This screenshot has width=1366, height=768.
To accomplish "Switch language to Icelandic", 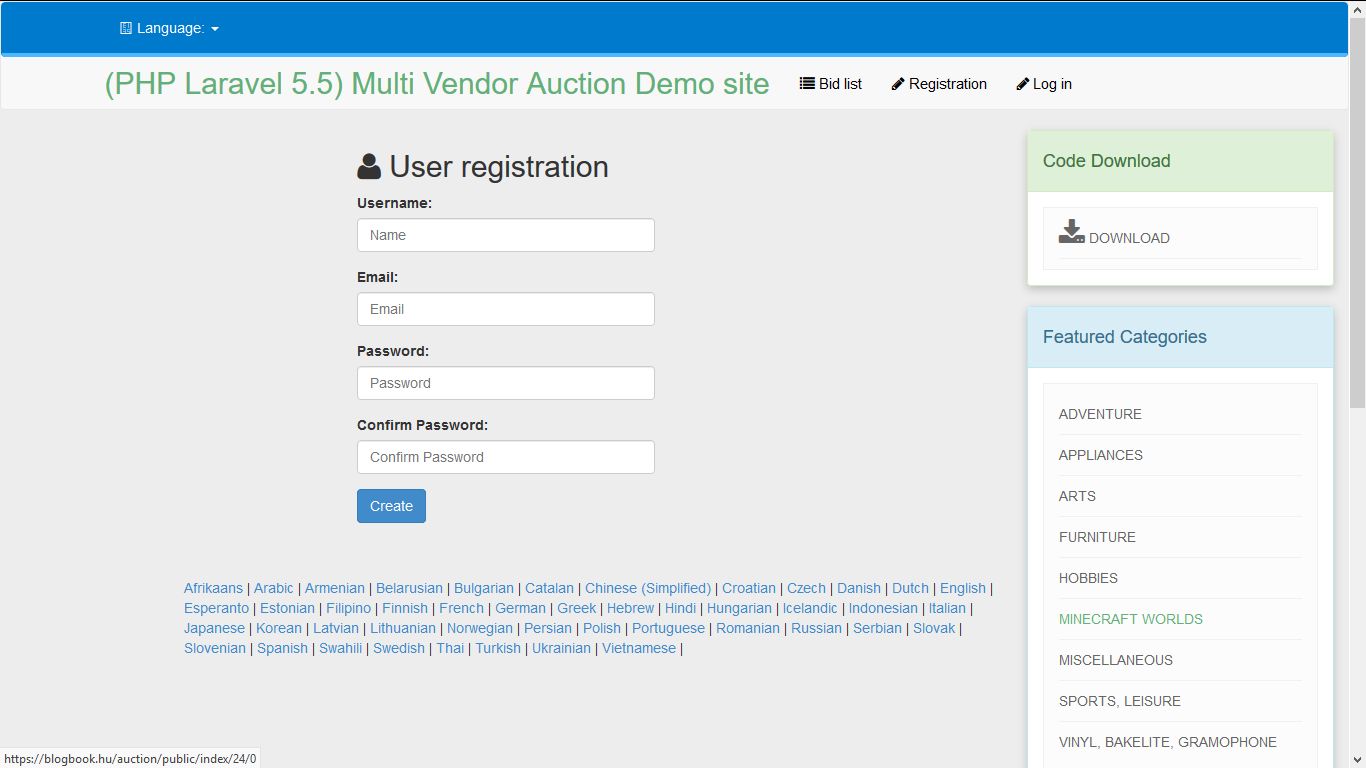I will tap(810, 608).
